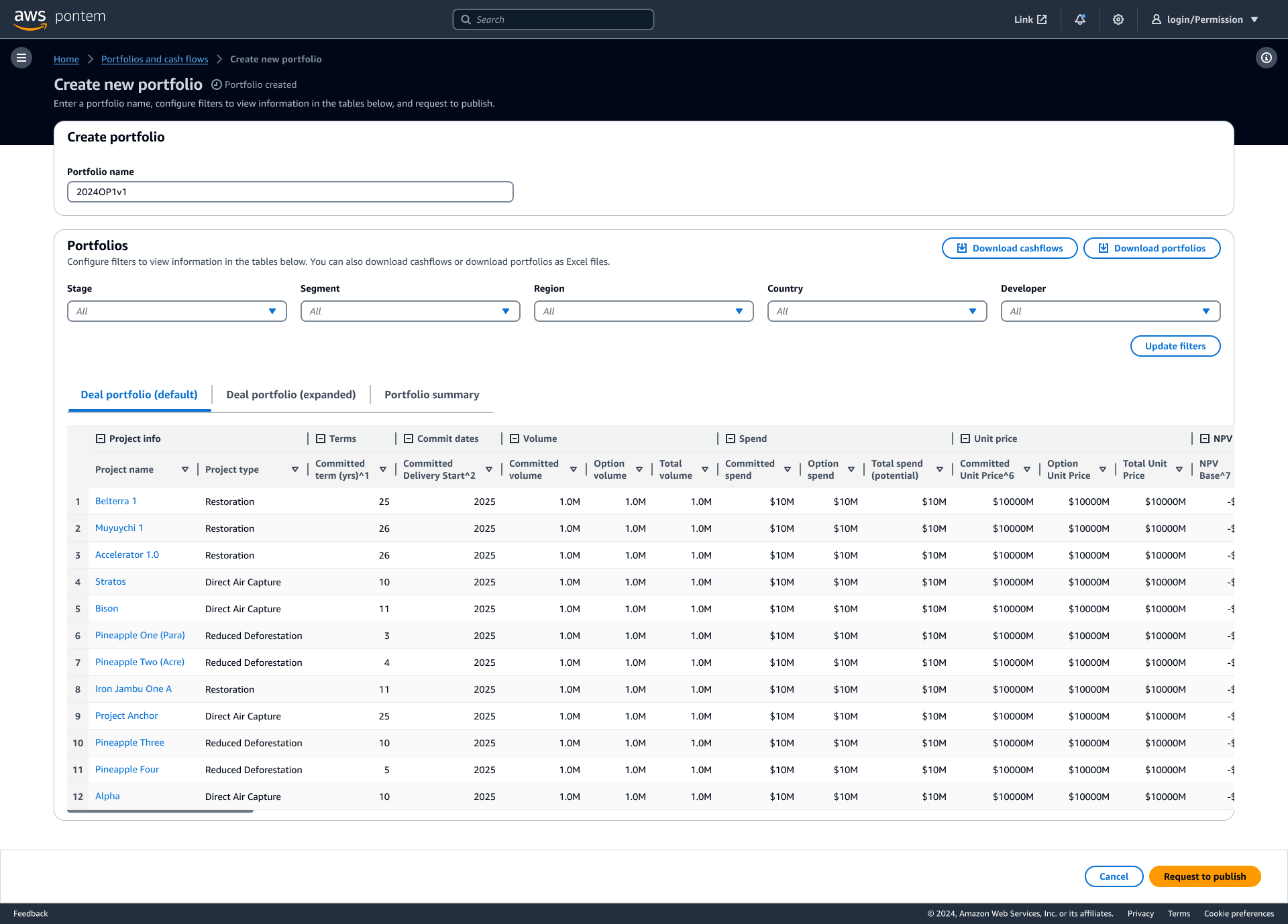Click Download cashflows button
1288x924 pixels.
click(1010, 248)
